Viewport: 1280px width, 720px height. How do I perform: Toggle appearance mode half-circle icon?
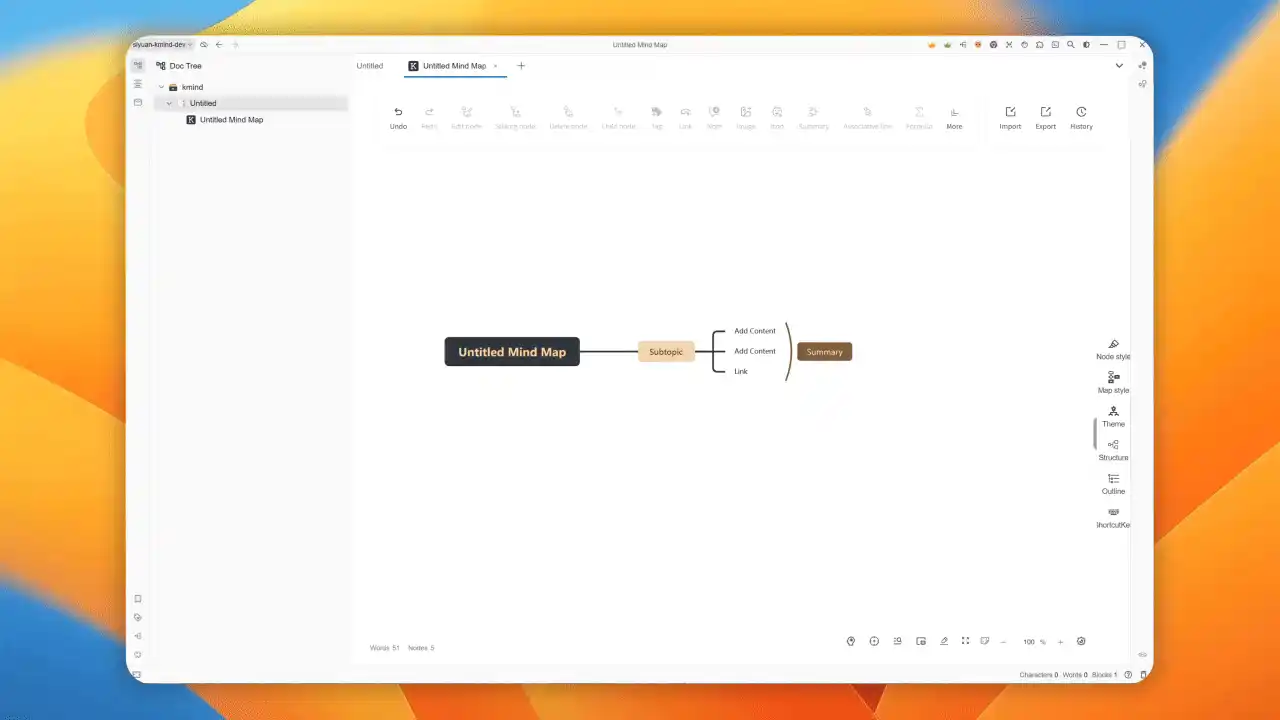[1086, 45]
